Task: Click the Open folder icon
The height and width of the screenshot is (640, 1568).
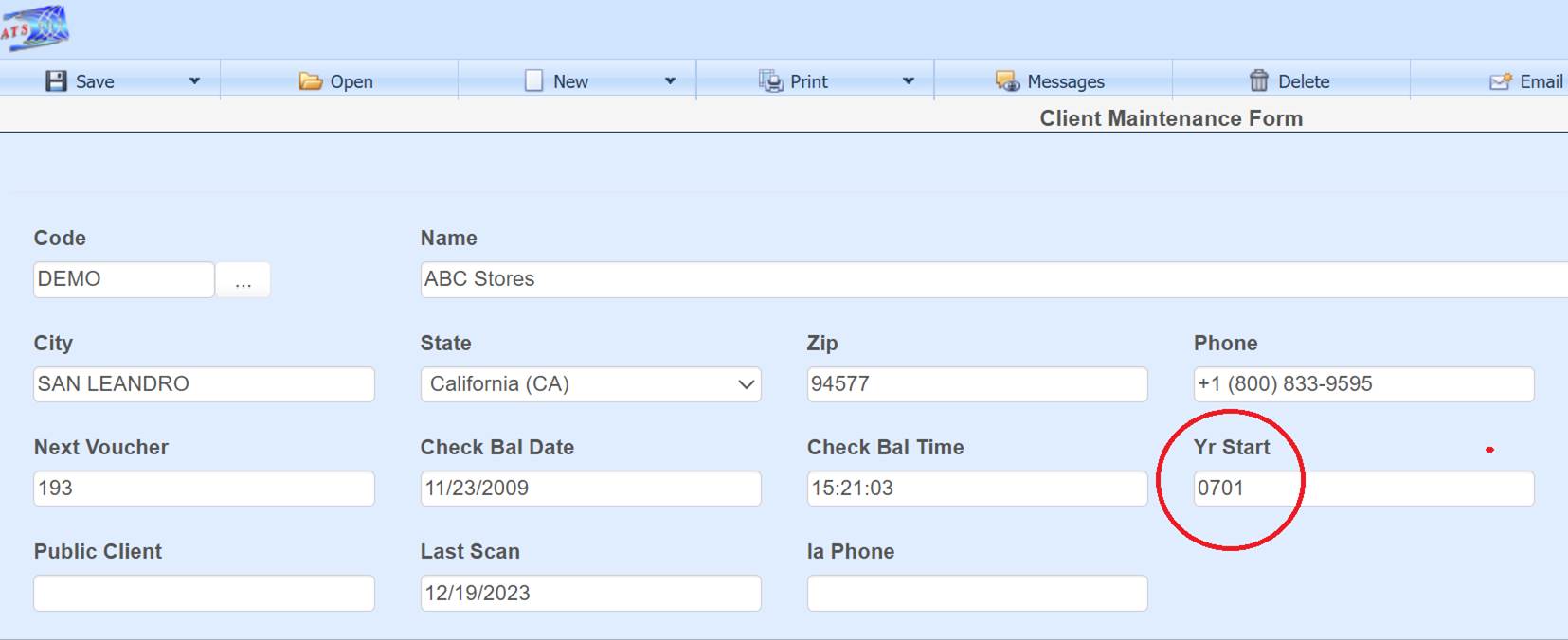Action: tap(311, 81)
